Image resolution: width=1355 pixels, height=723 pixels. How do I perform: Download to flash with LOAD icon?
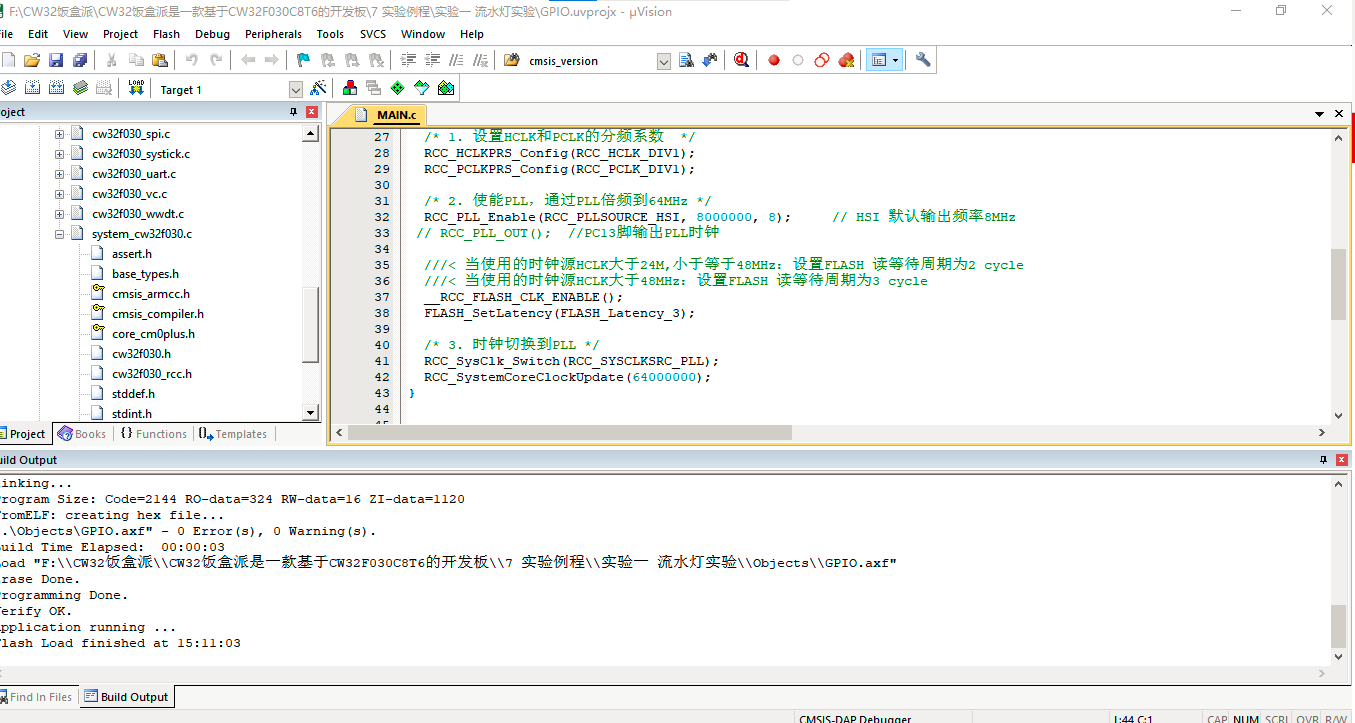[x=136, y=88]
